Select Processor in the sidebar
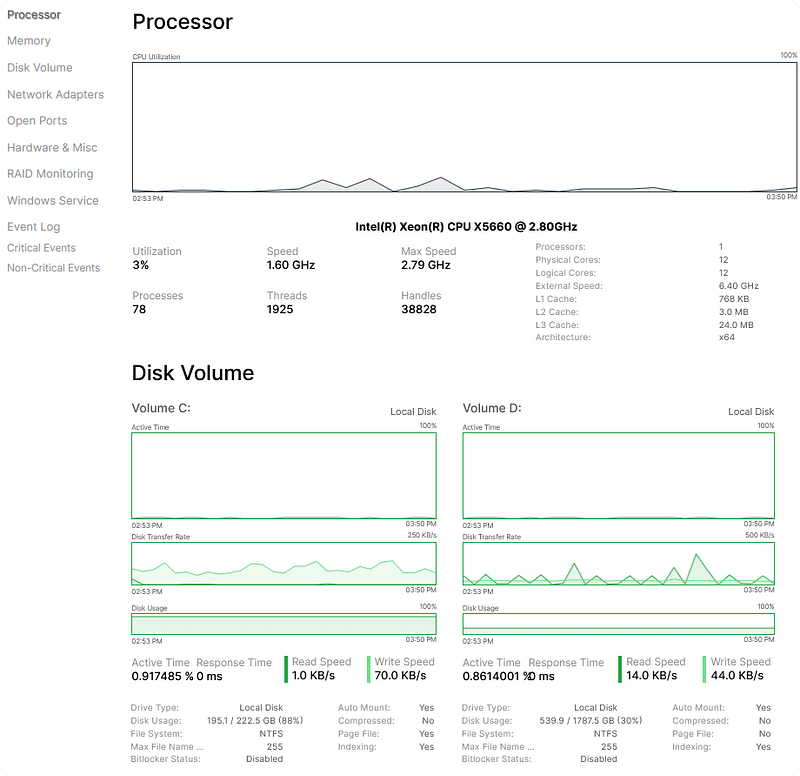800x776 pixels. (34, 15)
